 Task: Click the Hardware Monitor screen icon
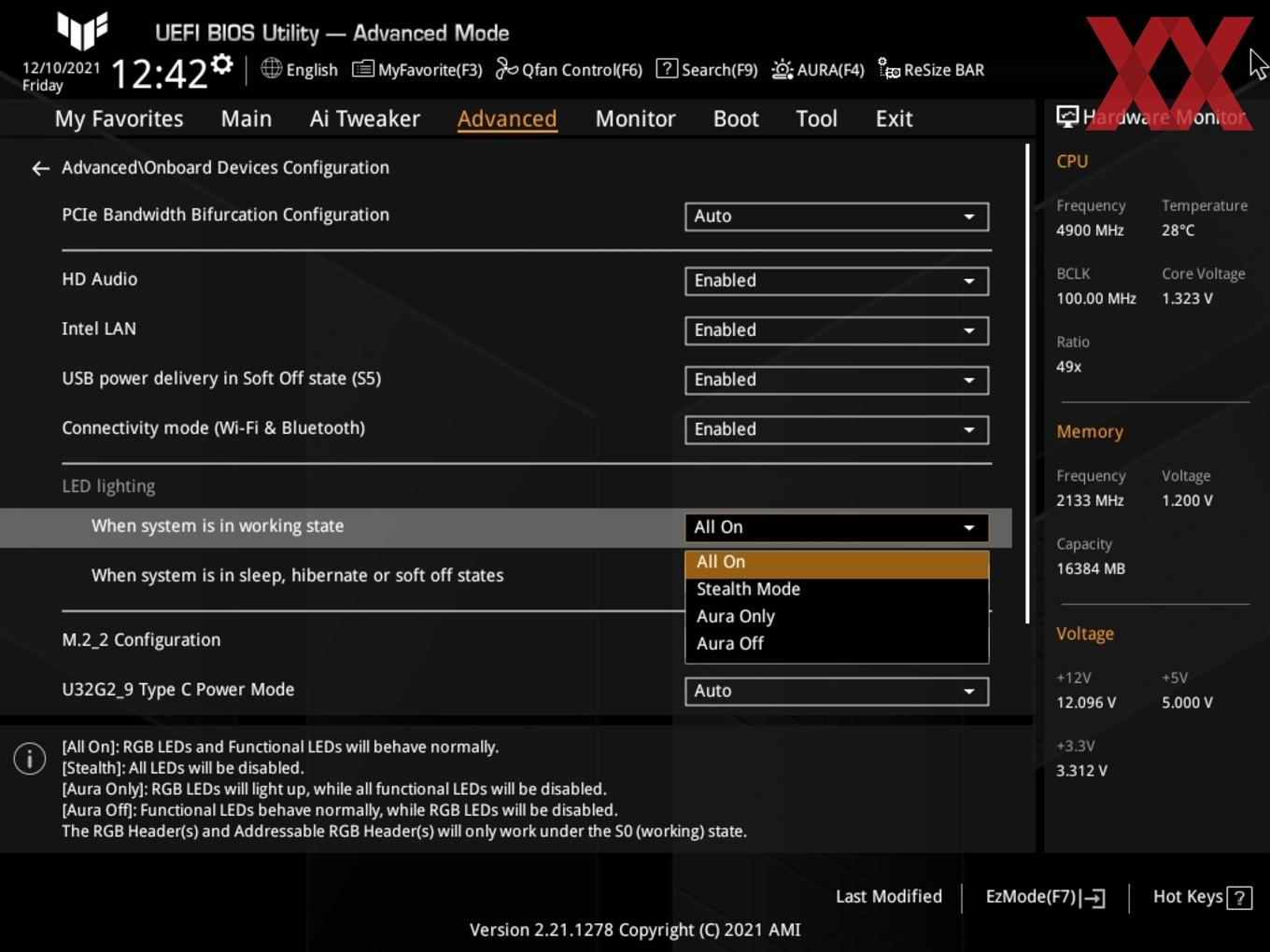1067,117
